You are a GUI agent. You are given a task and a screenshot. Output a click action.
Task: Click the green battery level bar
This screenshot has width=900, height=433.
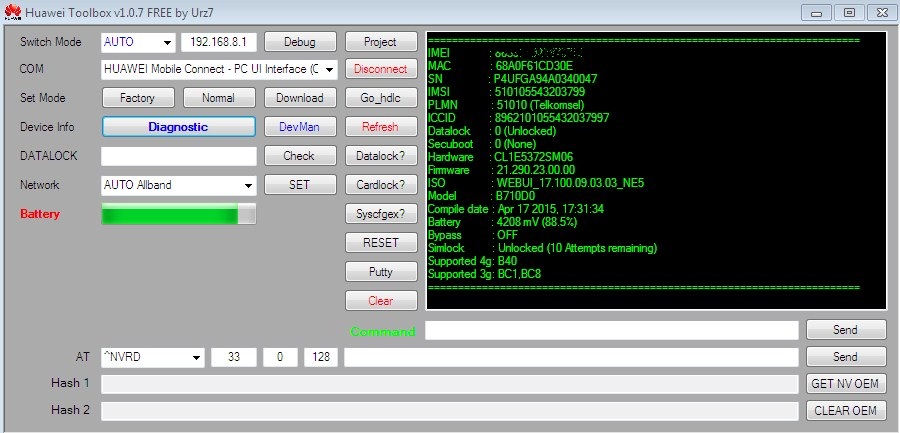[179, 214]
